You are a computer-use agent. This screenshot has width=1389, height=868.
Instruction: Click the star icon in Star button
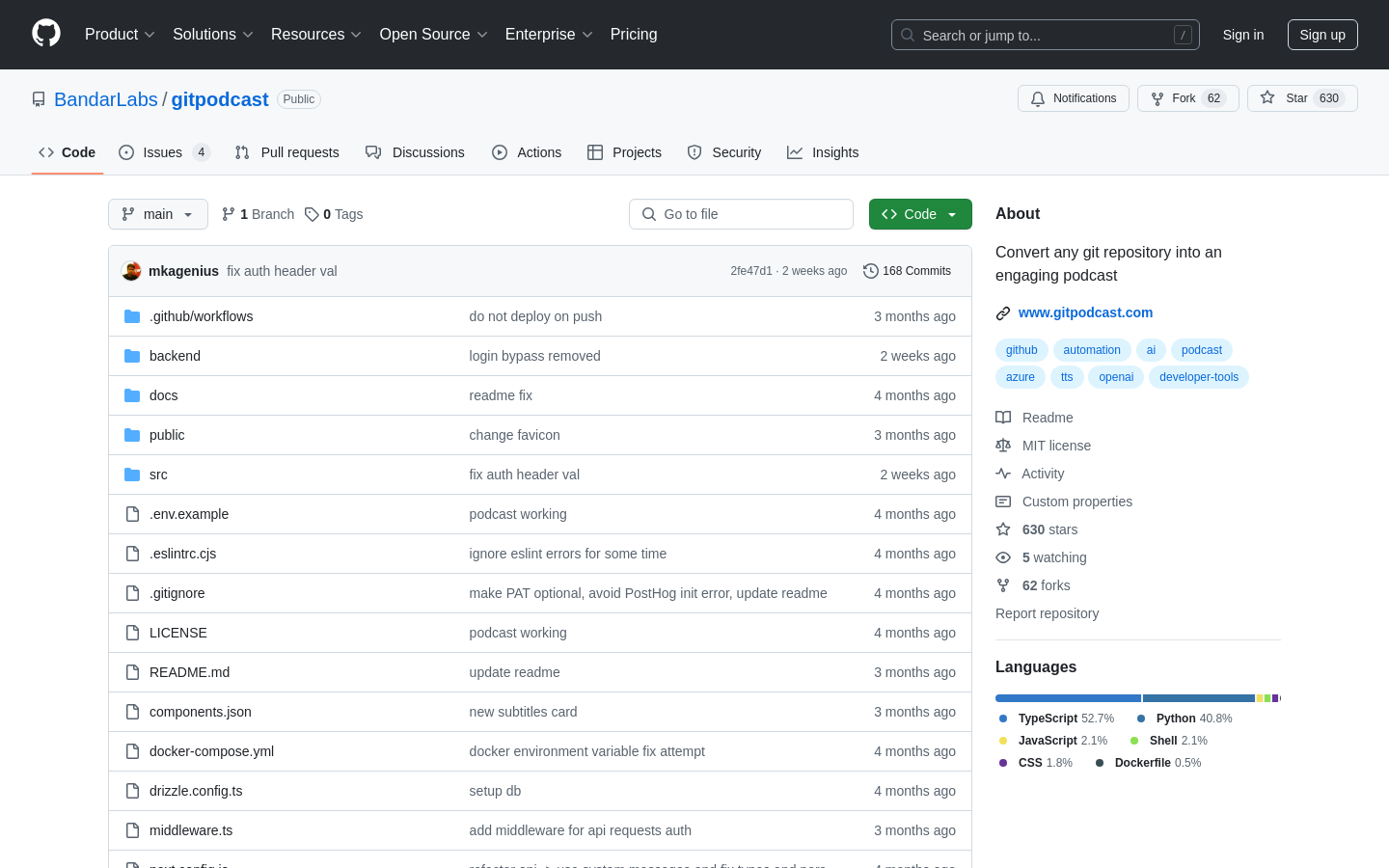1267,98
